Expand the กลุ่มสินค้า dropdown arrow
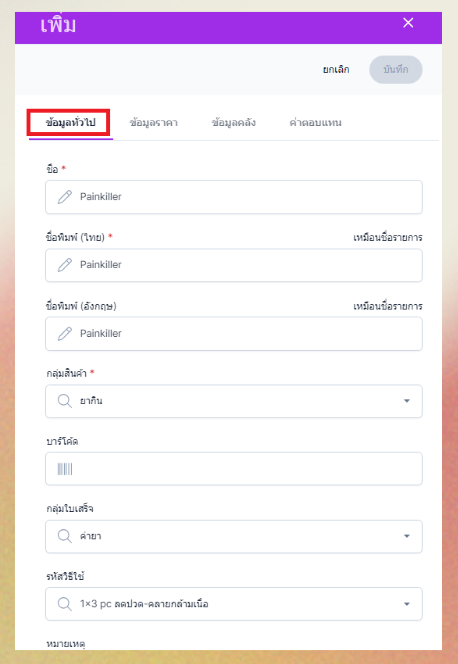458x664 pixels. point(407,401)
